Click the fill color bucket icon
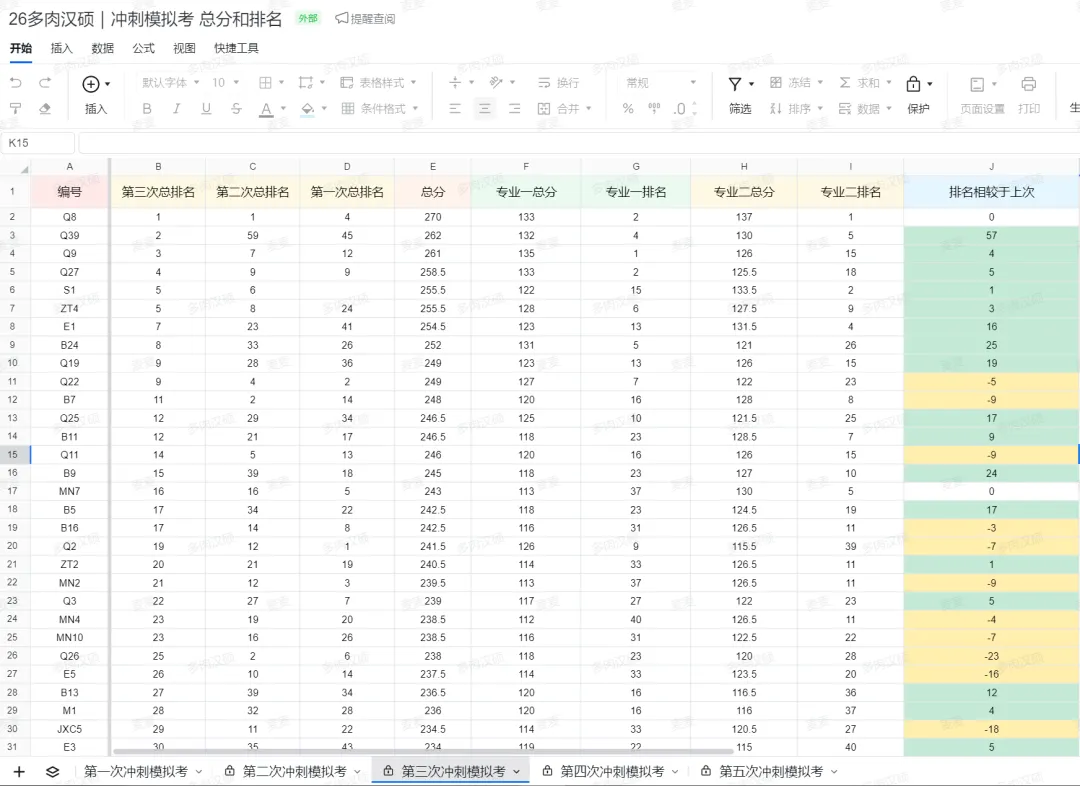Image resolution: width=1080 pixels, height=786 pixels. 307,109
